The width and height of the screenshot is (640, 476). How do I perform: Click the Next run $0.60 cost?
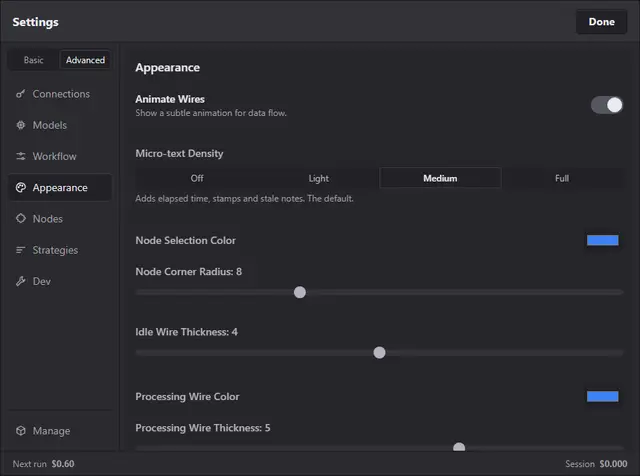43,464
